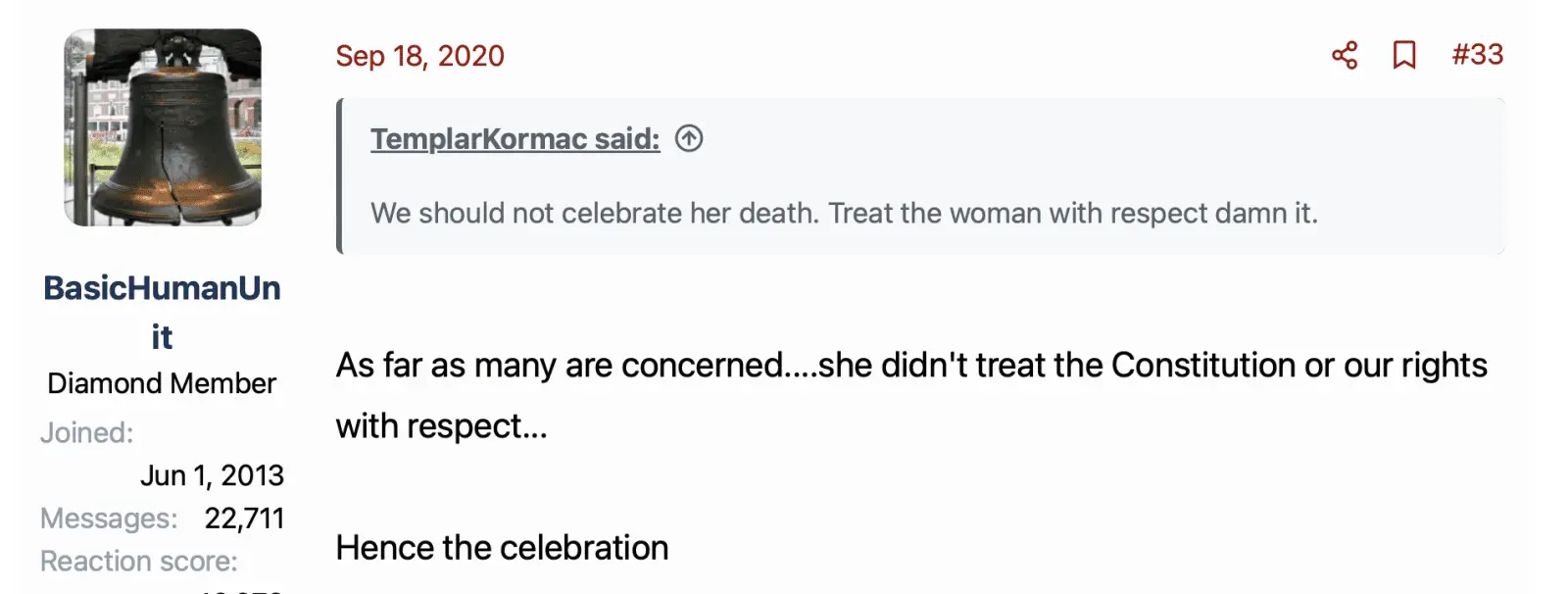Screen dimensions: 1568x594
Task: Click the "with respect..." line of reply
Action: 441,426
